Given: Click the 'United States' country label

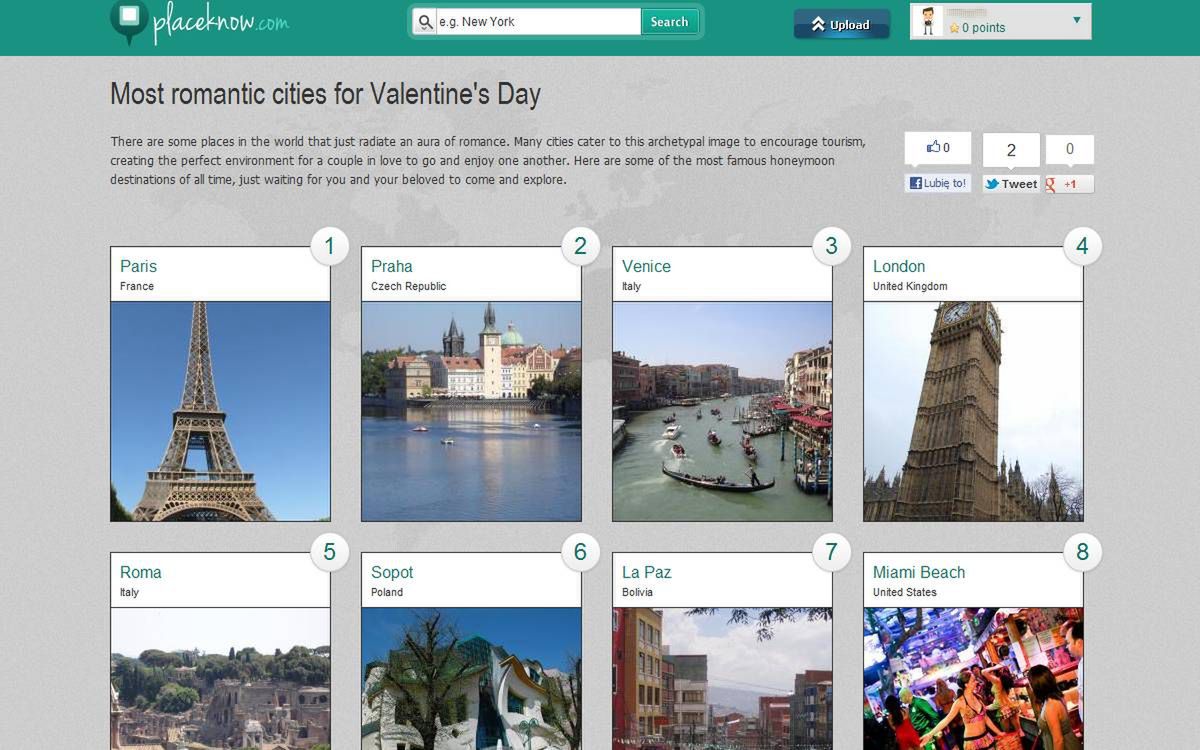Looking at the screenshot, I should [x=905, y=592].
